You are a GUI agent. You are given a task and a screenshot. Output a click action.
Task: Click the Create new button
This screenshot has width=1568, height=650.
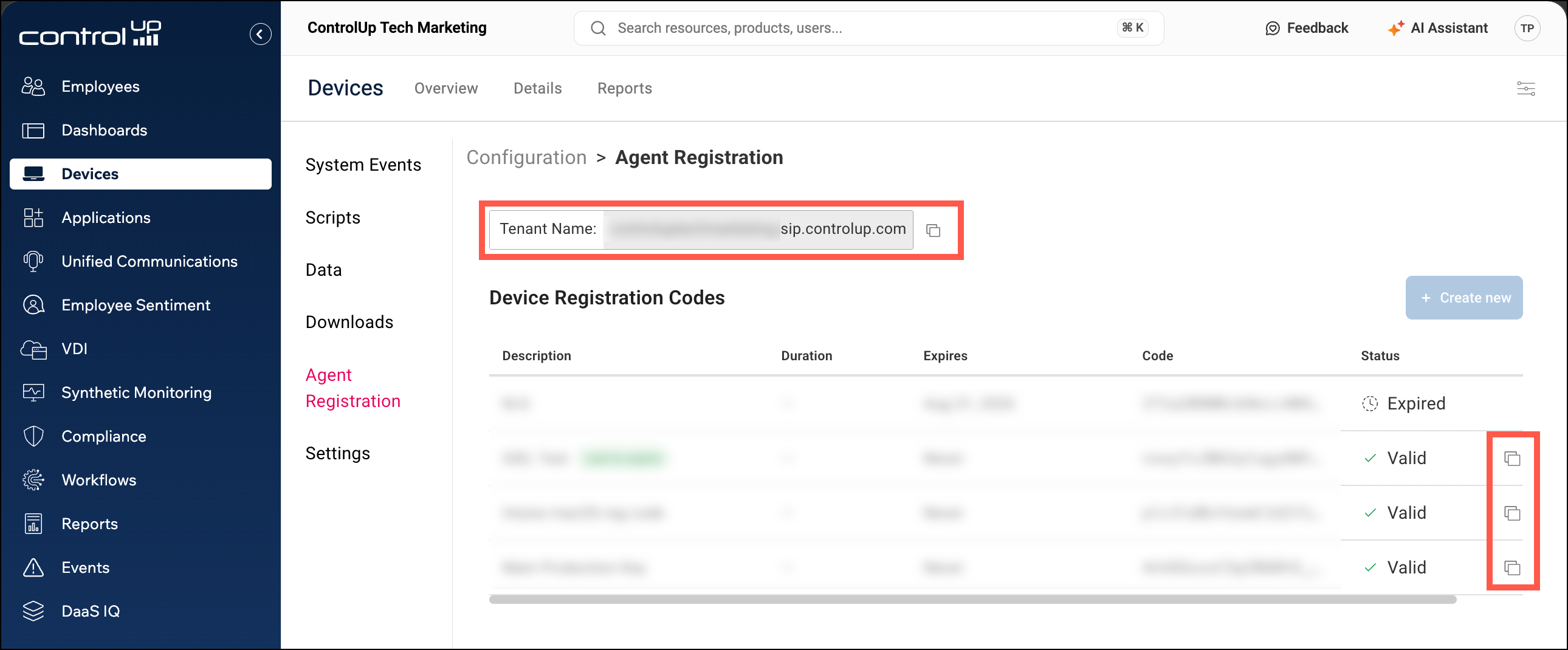[1463, 298]
